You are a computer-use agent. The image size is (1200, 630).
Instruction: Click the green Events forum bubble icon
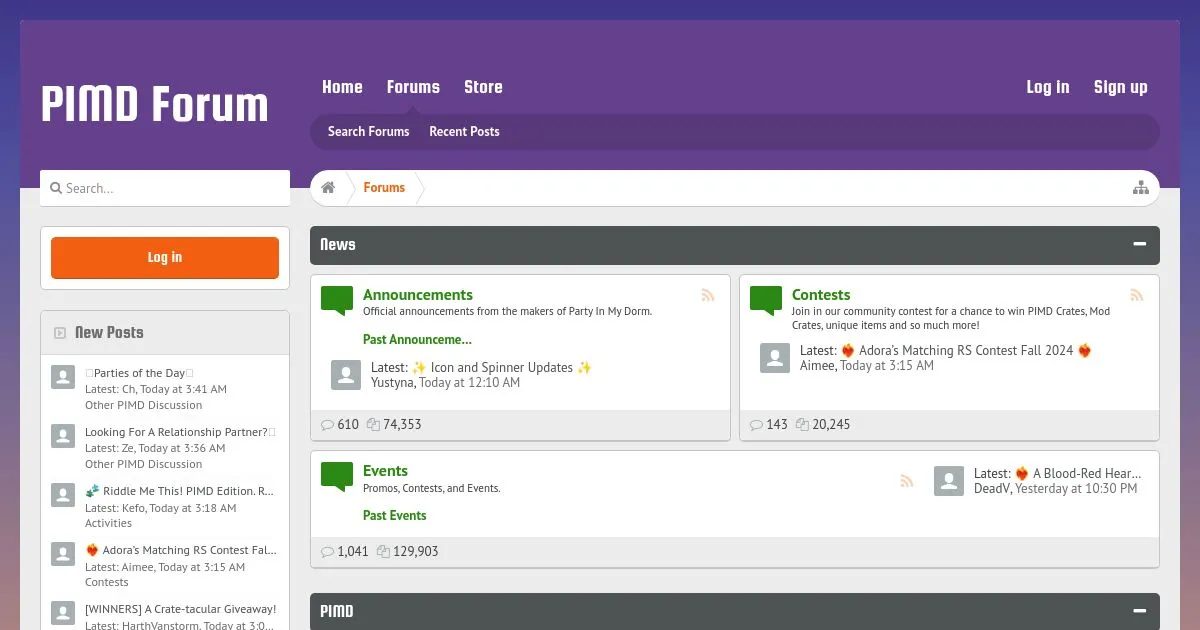(x=337, y=477)
